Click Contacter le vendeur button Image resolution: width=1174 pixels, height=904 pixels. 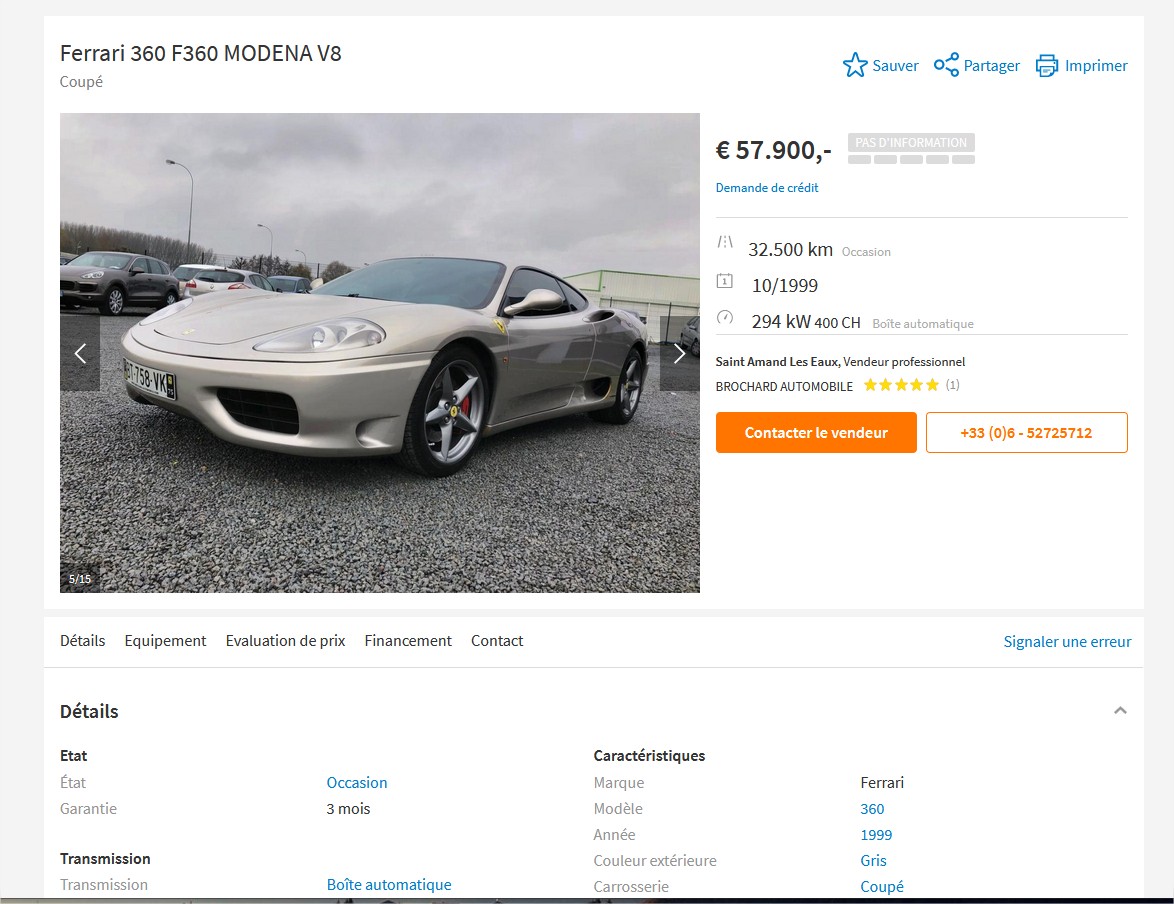pyautogui.click(x=816, y=432)
